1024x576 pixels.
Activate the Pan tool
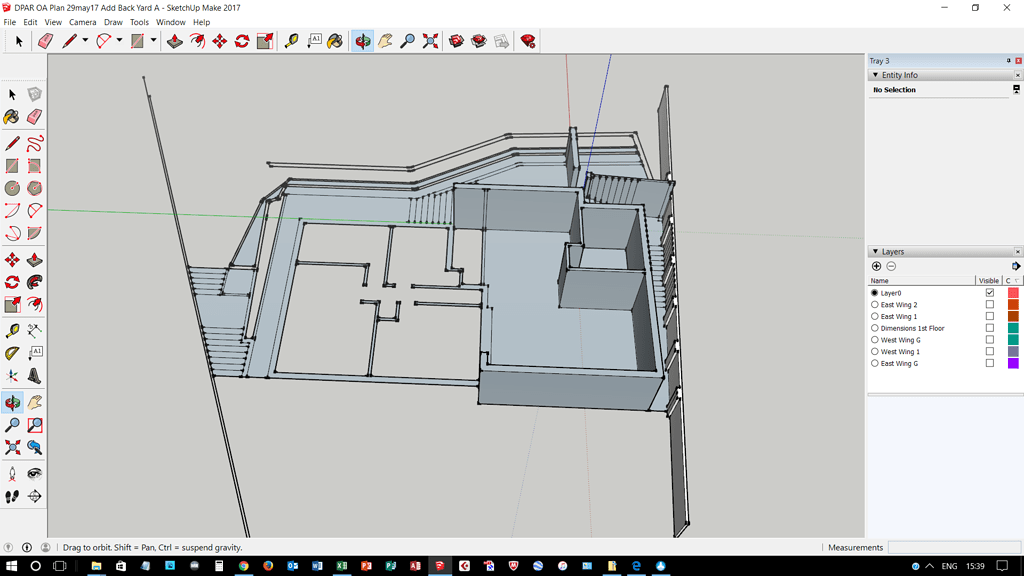pos(385,41)
